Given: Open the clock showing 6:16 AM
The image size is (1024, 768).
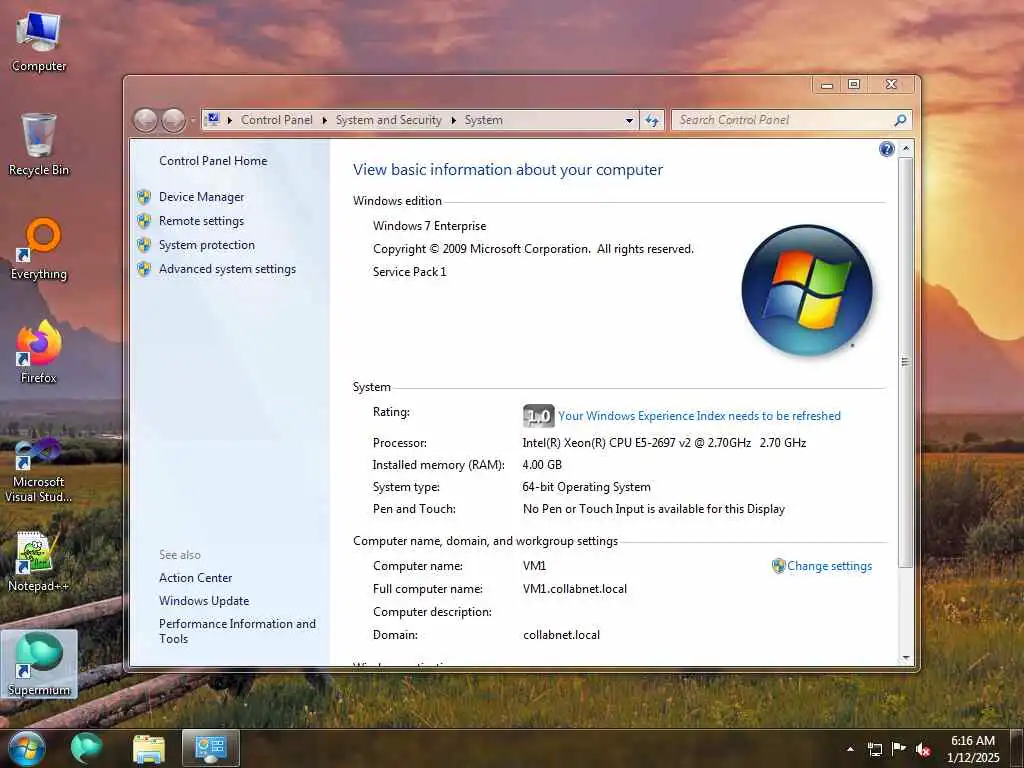Looking at the screenshot, I should coord(972,749).
